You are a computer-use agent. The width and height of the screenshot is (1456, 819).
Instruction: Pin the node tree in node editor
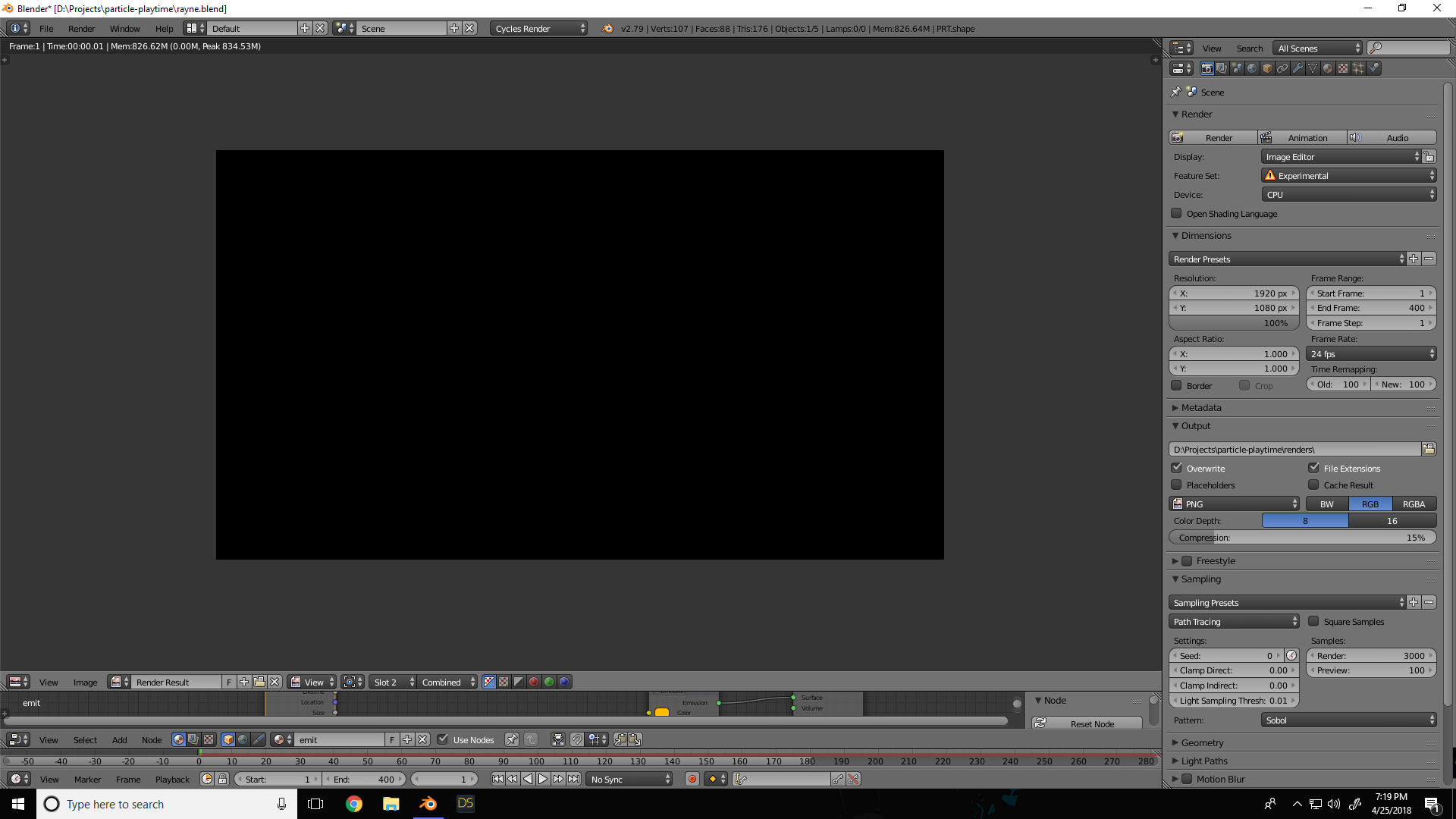coord(512,739)
